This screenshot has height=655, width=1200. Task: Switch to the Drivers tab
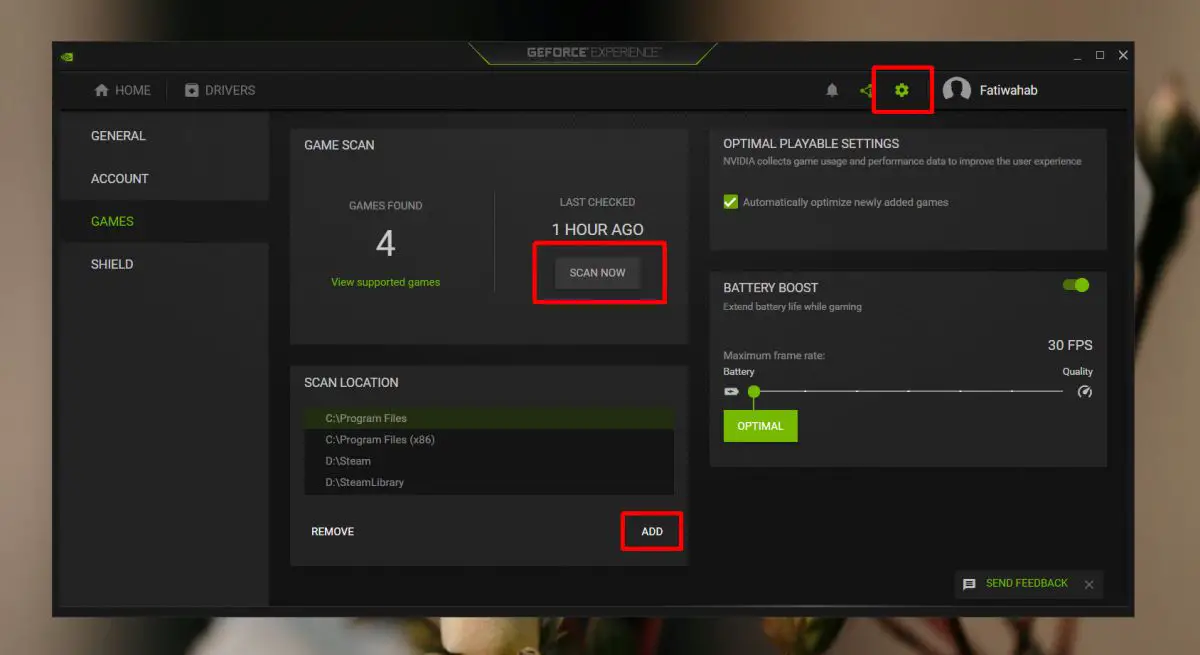(220, 90)
